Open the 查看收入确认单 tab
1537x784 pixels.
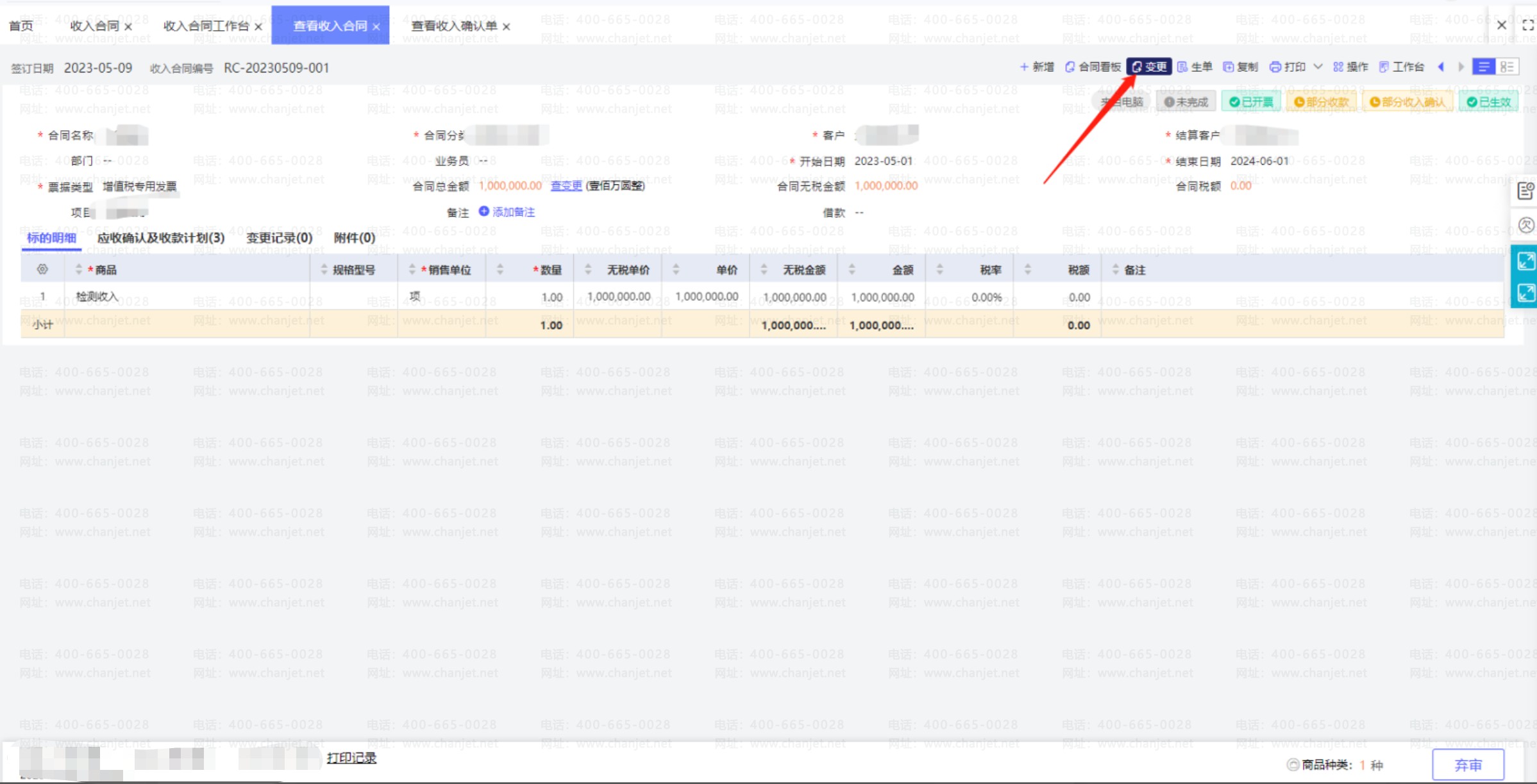454,26
